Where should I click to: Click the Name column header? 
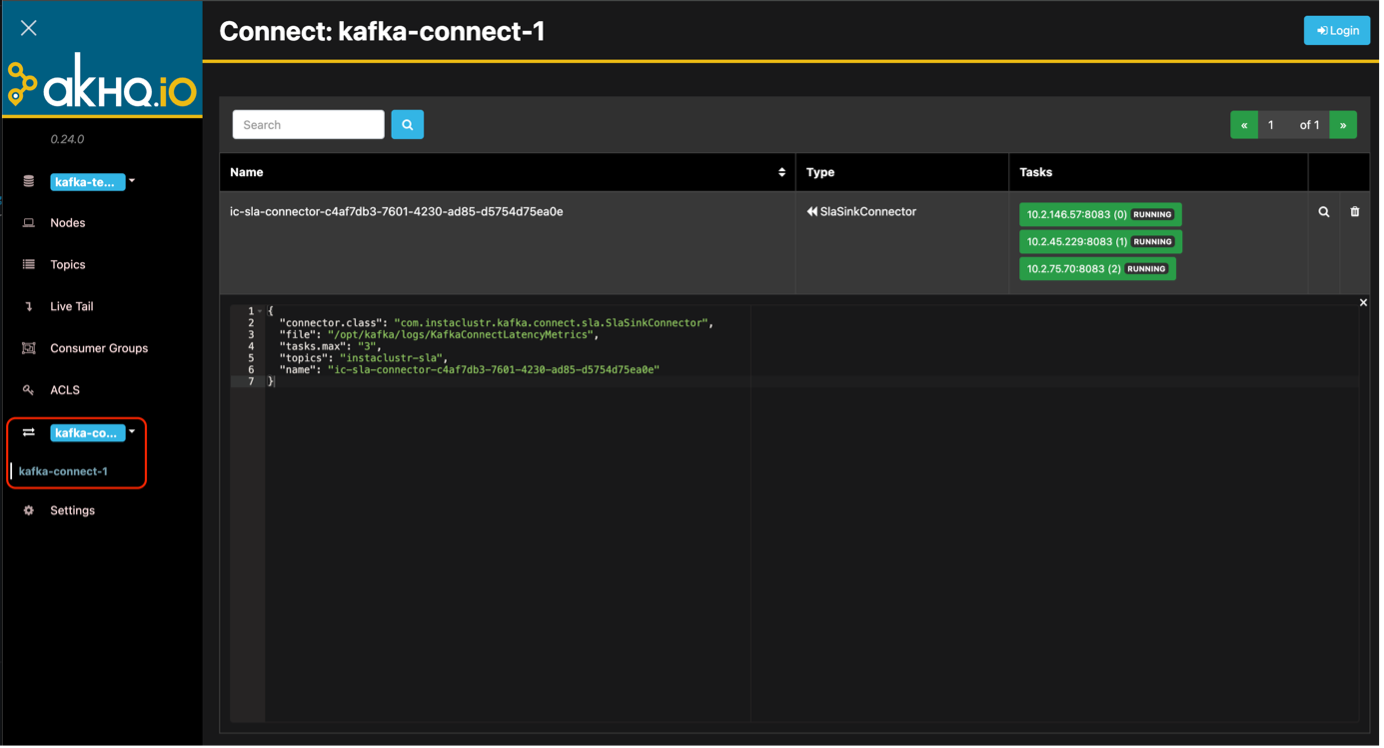507,173
